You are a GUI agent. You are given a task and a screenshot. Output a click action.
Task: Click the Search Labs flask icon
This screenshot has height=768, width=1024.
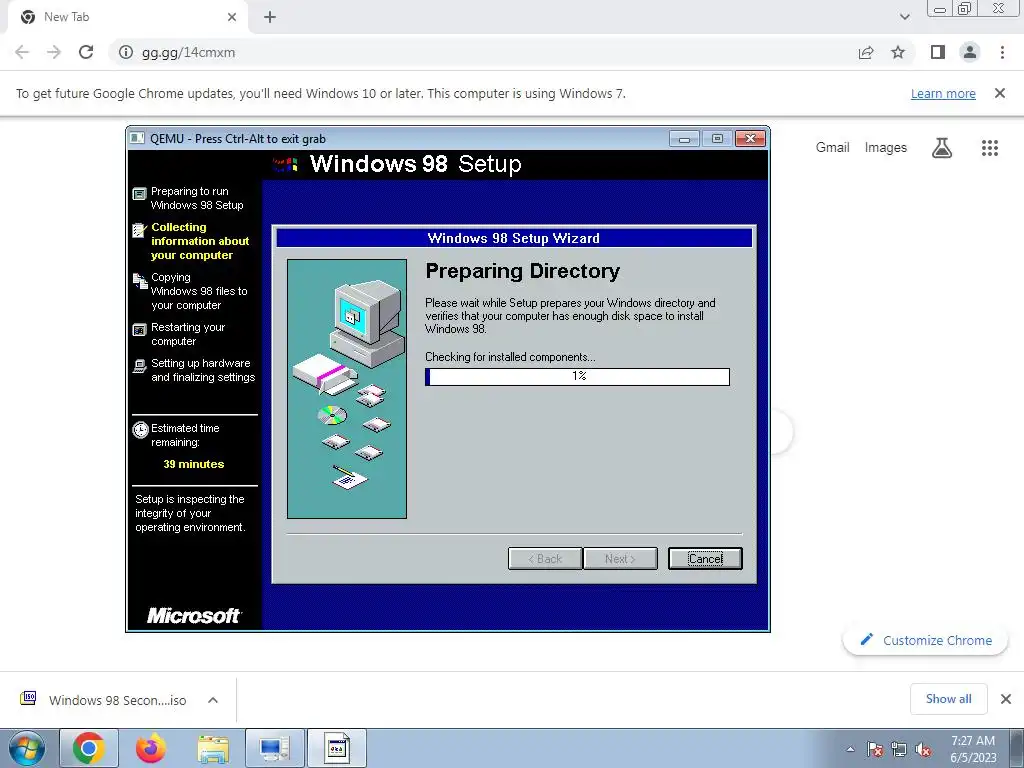coord(942,148)
